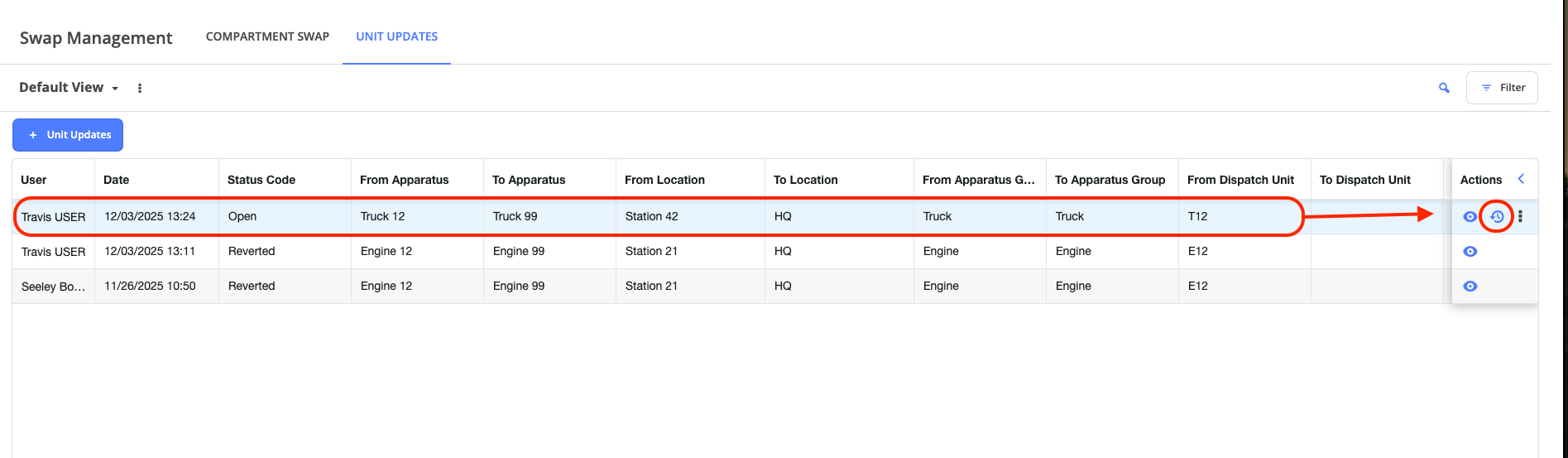Viewport: 1568px width, 458px height.
Task: Expand the Default View dropdown
Action: [70, 88]
